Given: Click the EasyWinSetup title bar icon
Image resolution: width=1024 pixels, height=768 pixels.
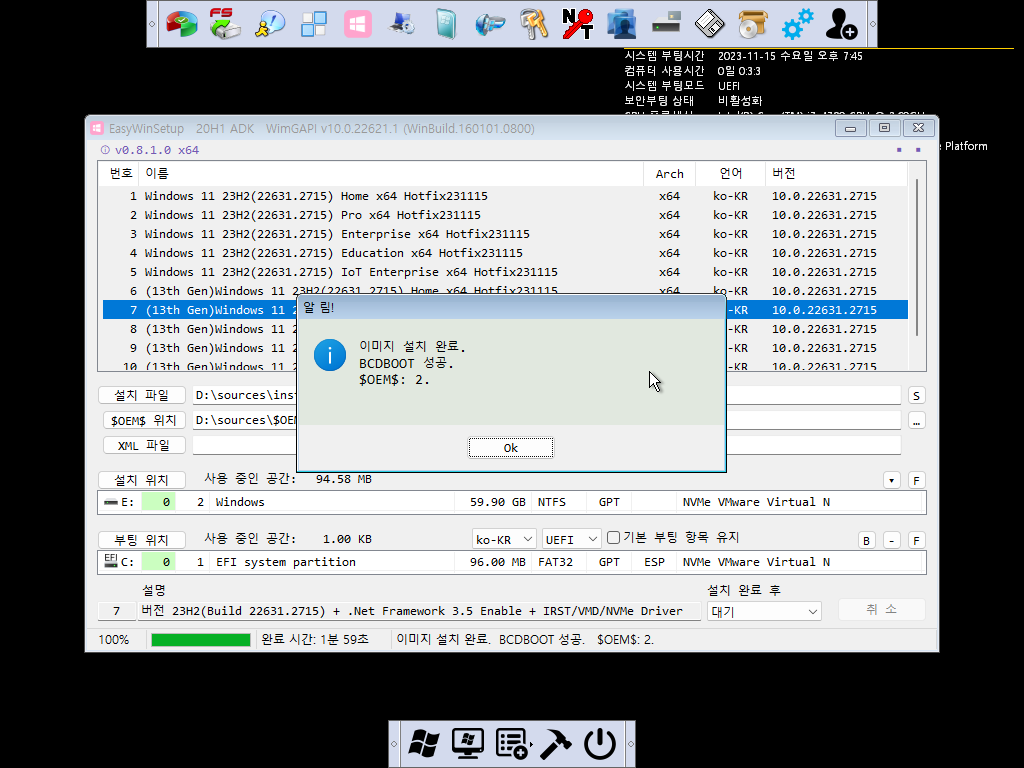Looking at the screenshot, I should coord(97,129).
